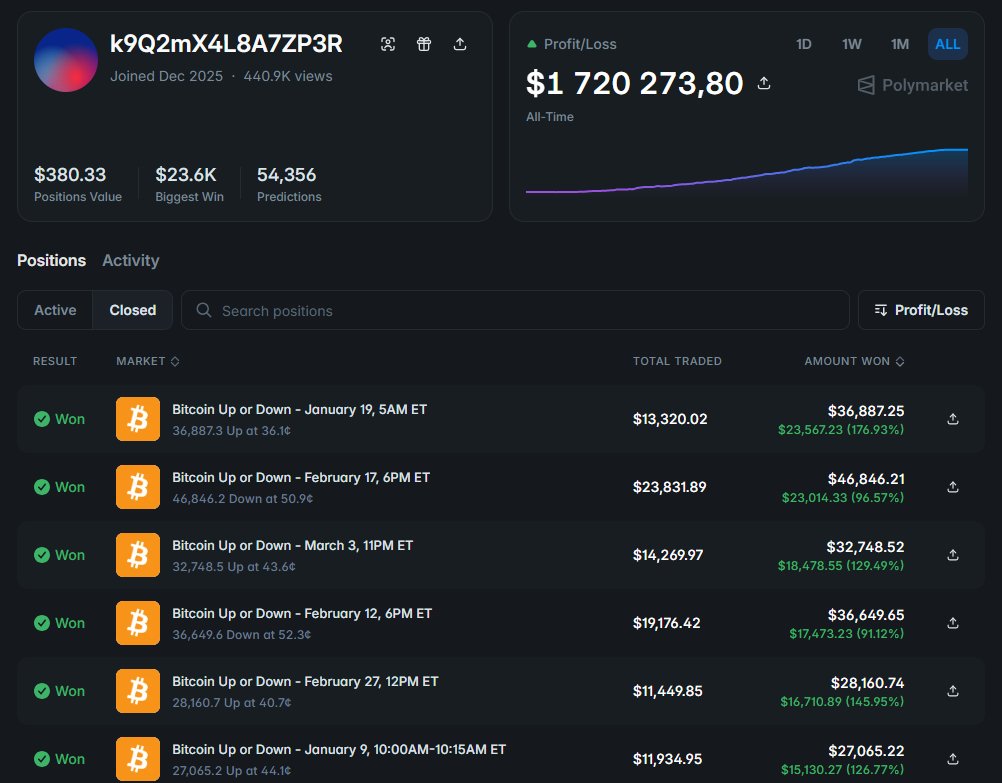Viewport: 1002px width, 783px height.
Task: Select the 1M profit timeframe
Action: pyautogui.click(x=900, y=44)
